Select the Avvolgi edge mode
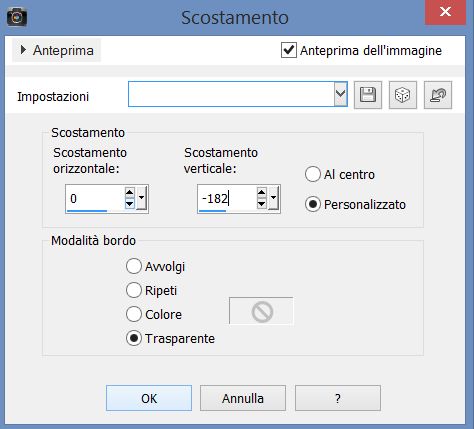474x429 pixels. [134, 266]
